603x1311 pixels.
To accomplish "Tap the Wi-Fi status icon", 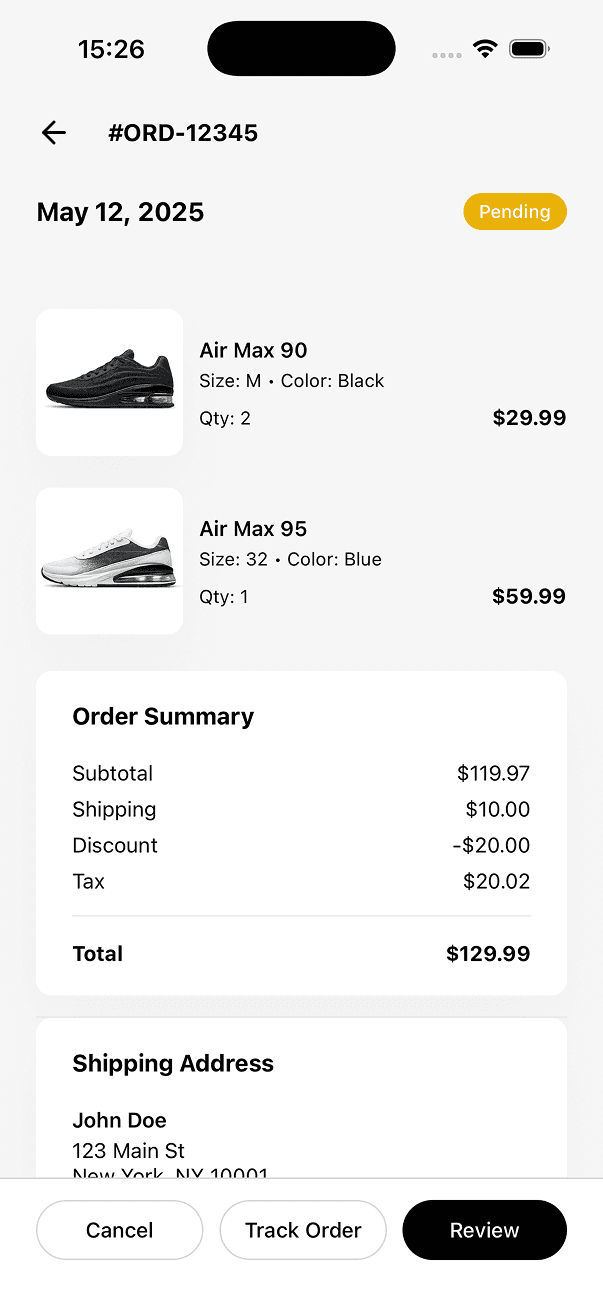I will click(485, 47).
